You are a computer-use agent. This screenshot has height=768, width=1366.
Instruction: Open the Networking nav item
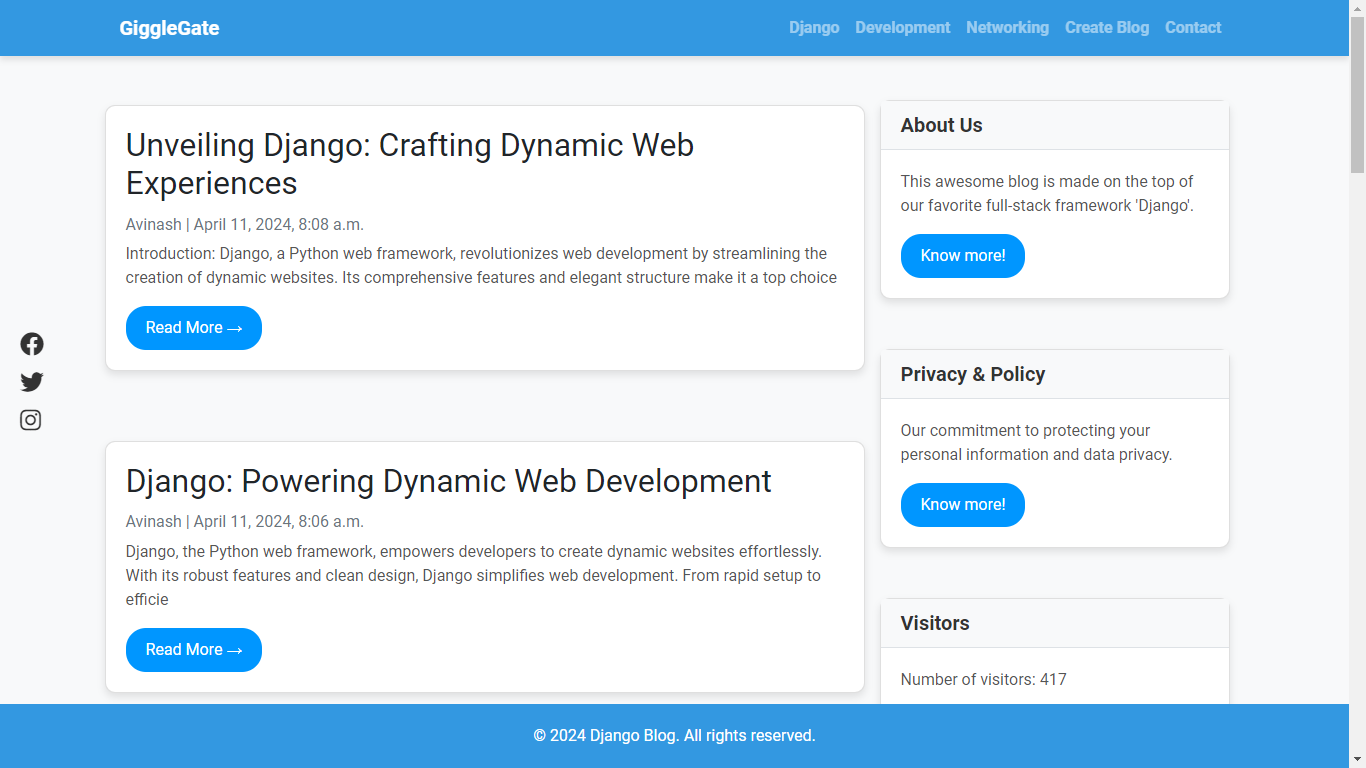click(x=1007, y=28)
